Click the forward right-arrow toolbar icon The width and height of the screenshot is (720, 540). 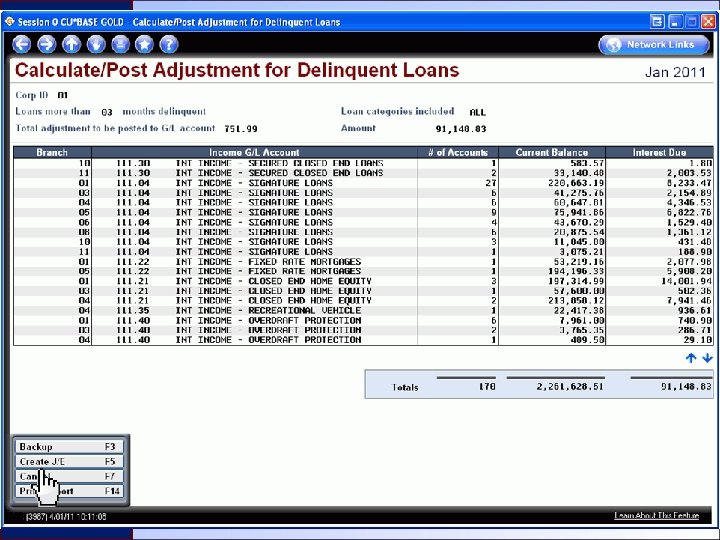(46, 45)
